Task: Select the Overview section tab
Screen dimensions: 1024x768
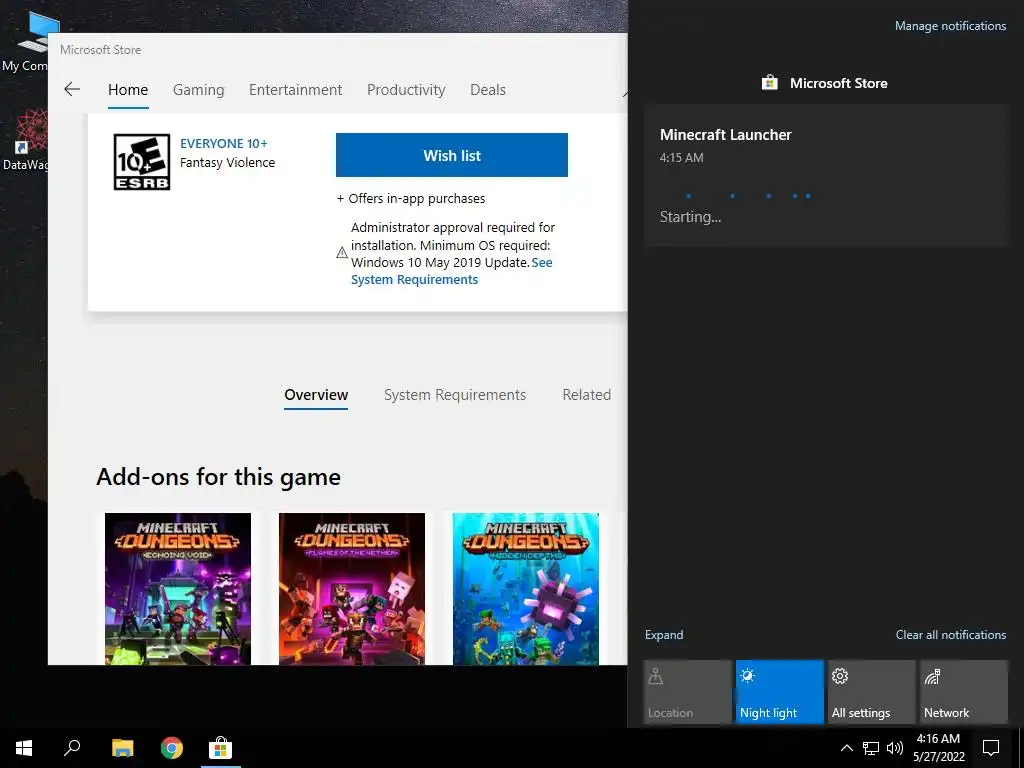Action: click(x=316, y=395)
